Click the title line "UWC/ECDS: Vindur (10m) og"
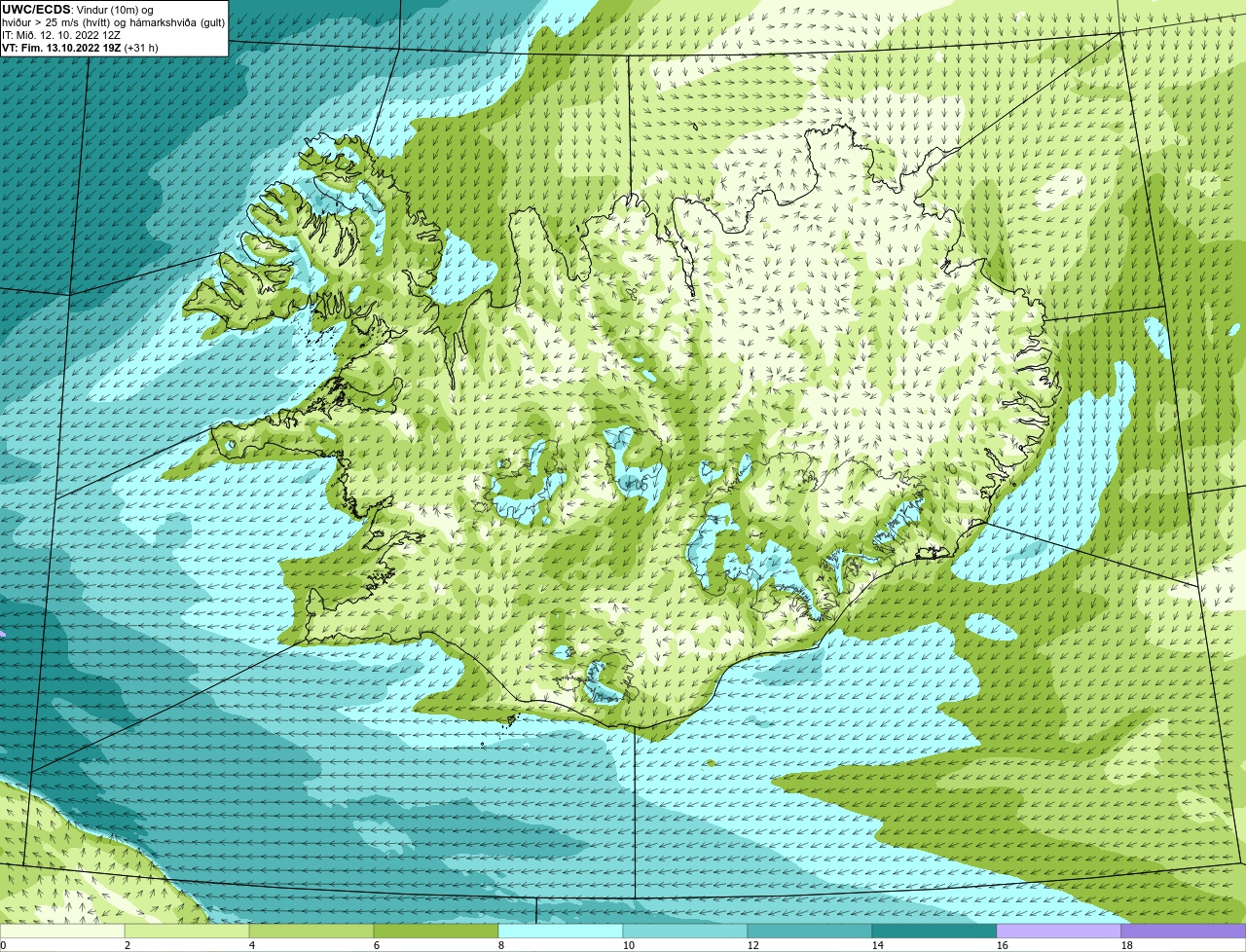The width and height of the screenshot is (1246, 952). click(78, 10)
